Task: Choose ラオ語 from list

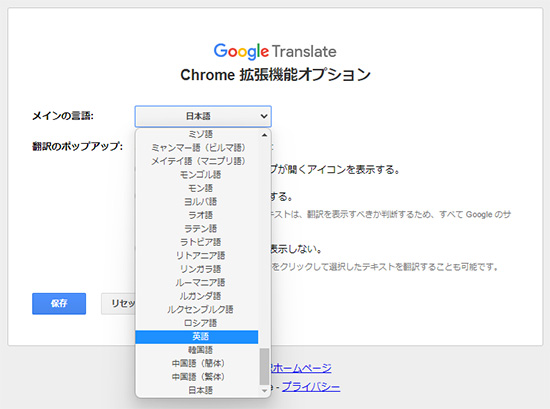Action: click(197, 215)
